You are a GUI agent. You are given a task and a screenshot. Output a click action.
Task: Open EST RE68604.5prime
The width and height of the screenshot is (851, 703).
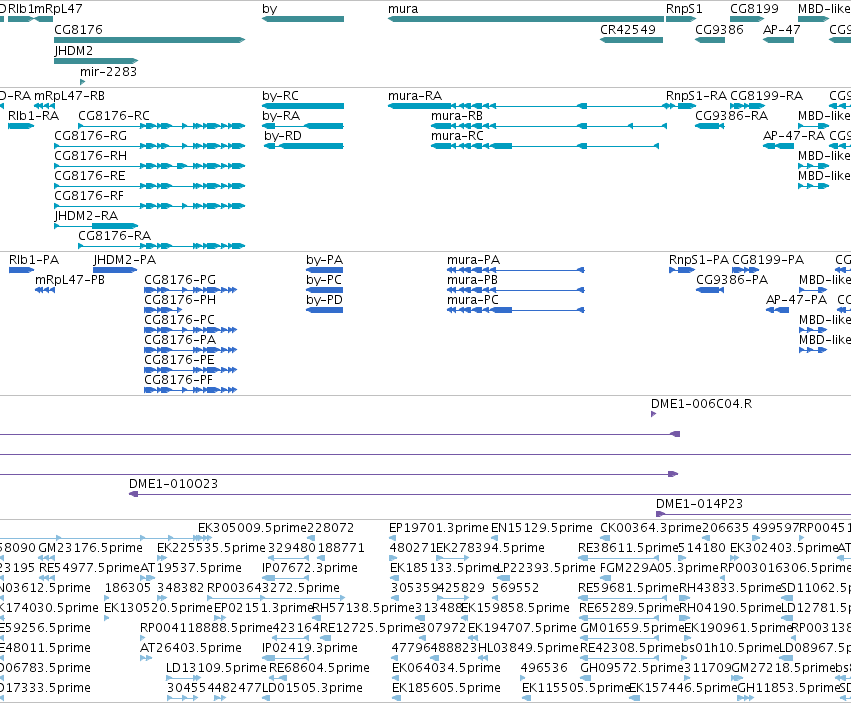319,668
